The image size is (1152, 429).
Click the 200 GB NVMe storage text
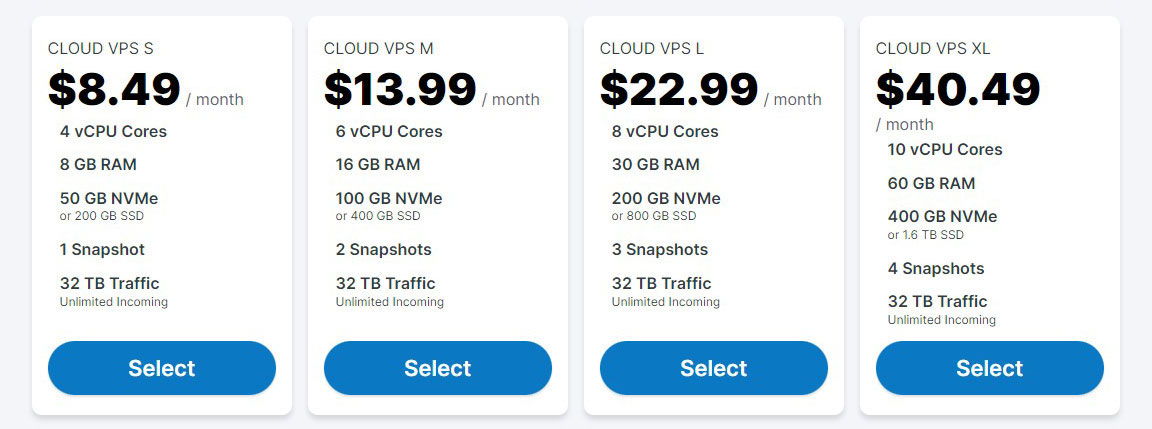tap(666, 198)
